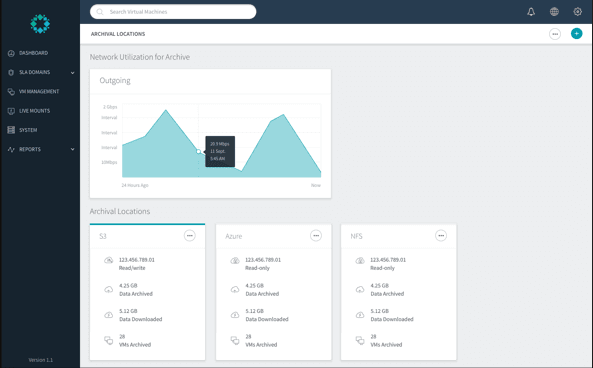This screenshot has width=593, height=368.
Task: Go to VM Management
Action: [40, 92]
